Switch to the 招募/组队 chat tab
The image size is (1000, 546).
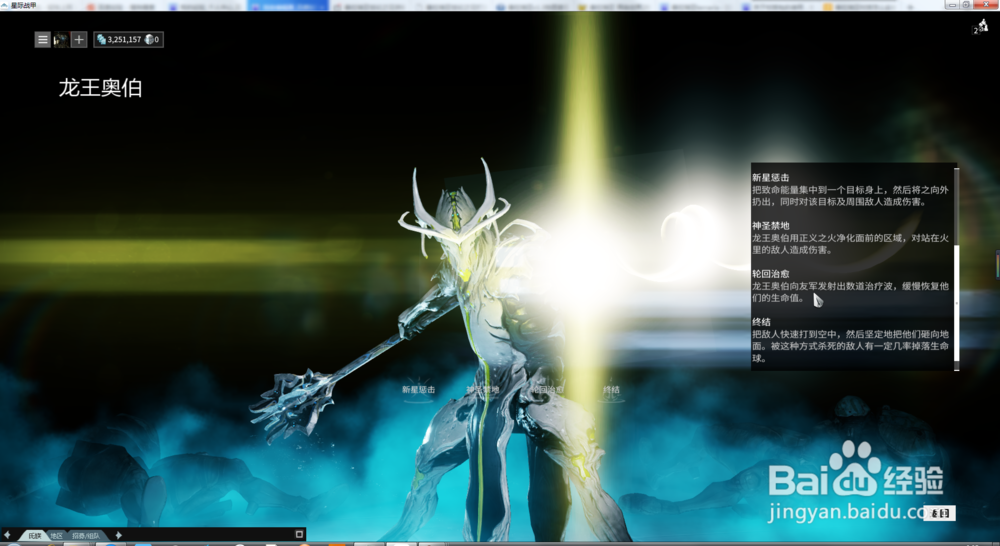pos(86,536)
